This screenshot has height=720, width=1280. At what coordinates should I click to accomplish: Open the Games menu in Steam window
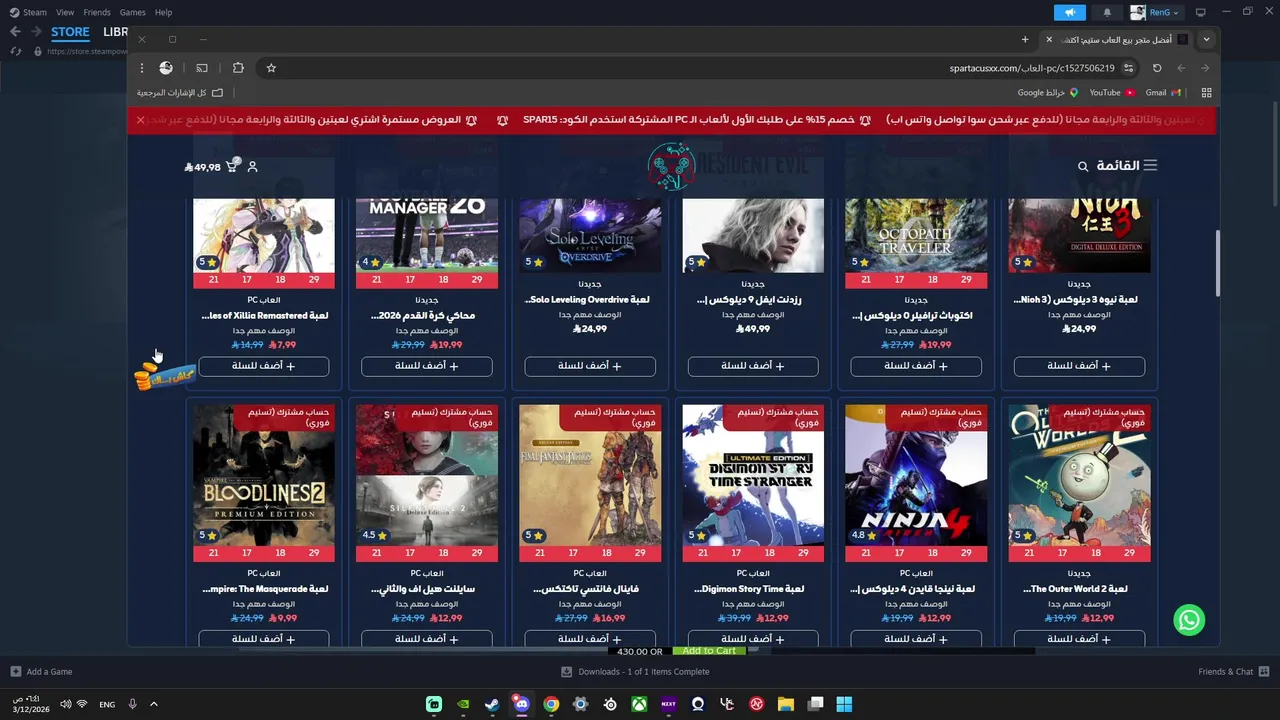[x=132, y=12]
